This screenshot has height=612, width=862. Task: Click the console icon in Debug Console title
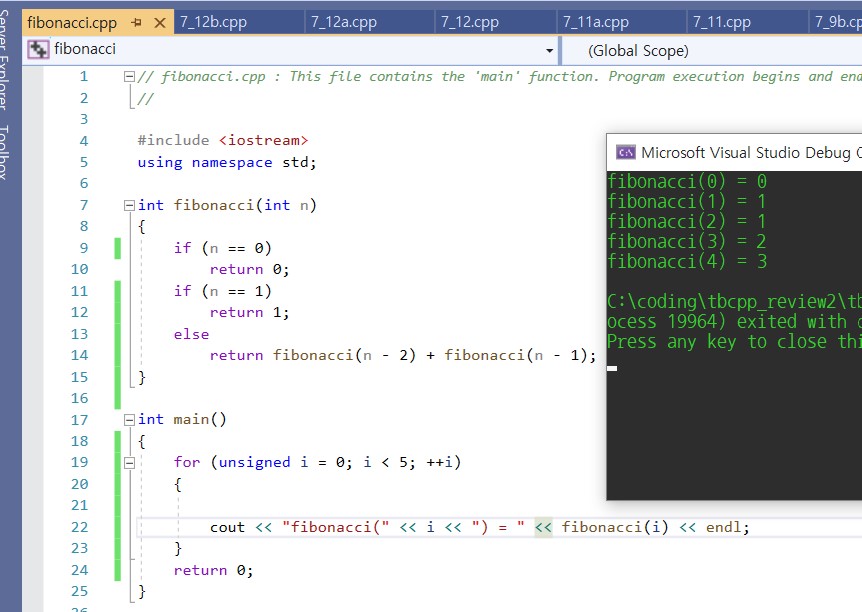pyautogui.click(x=626, y=152)
